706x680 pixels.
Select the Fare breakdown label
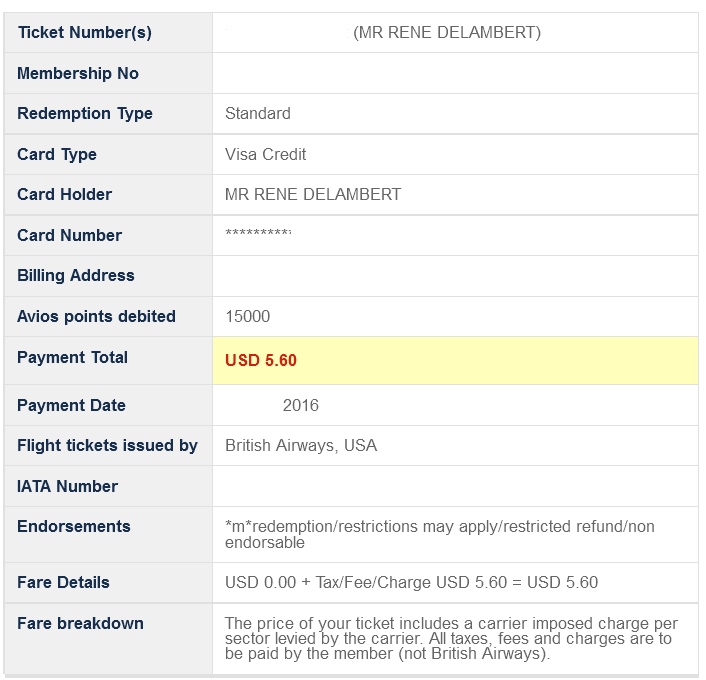pos(80,624)
